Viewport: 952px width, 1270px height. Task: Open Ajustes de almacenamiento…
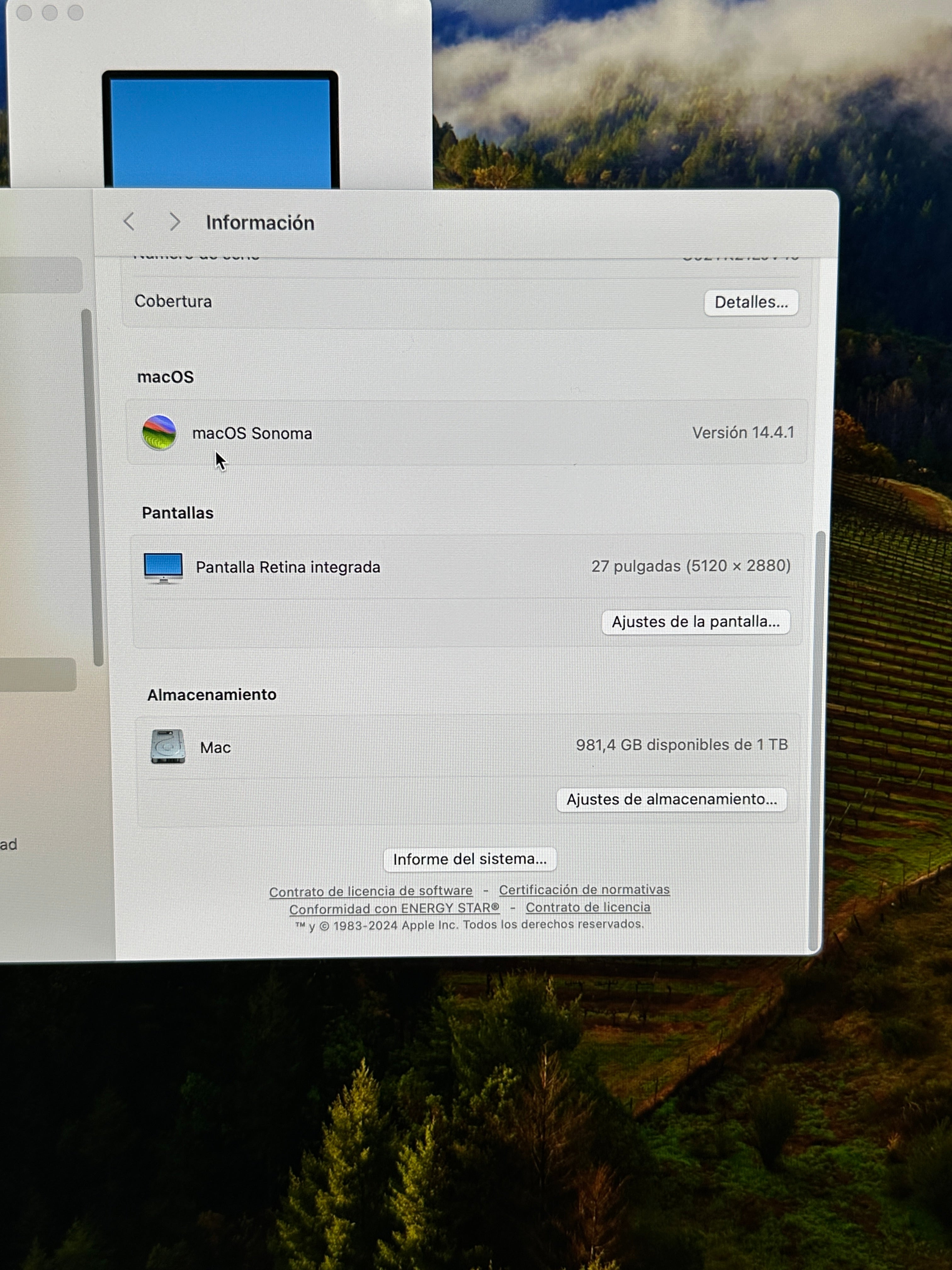click(x=671, y=799)
